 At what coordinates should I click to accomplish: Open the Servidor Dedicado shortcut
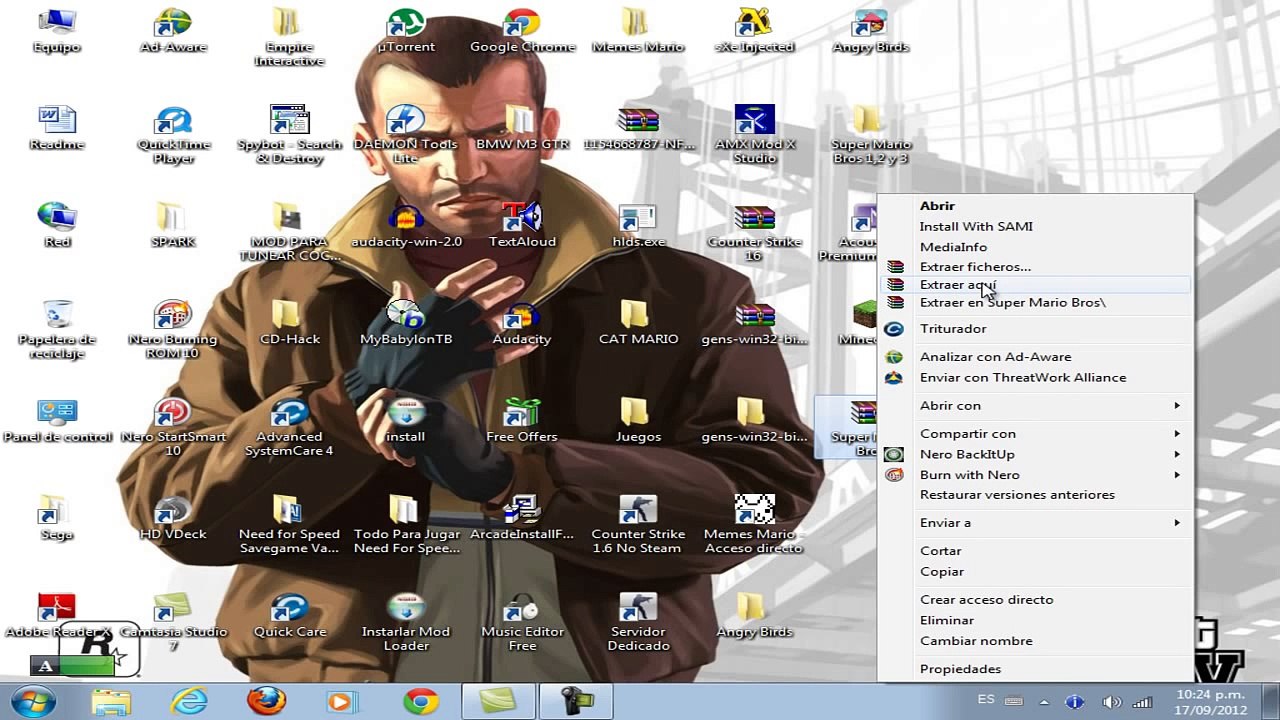pyautogui.click(x=638, y=621)
